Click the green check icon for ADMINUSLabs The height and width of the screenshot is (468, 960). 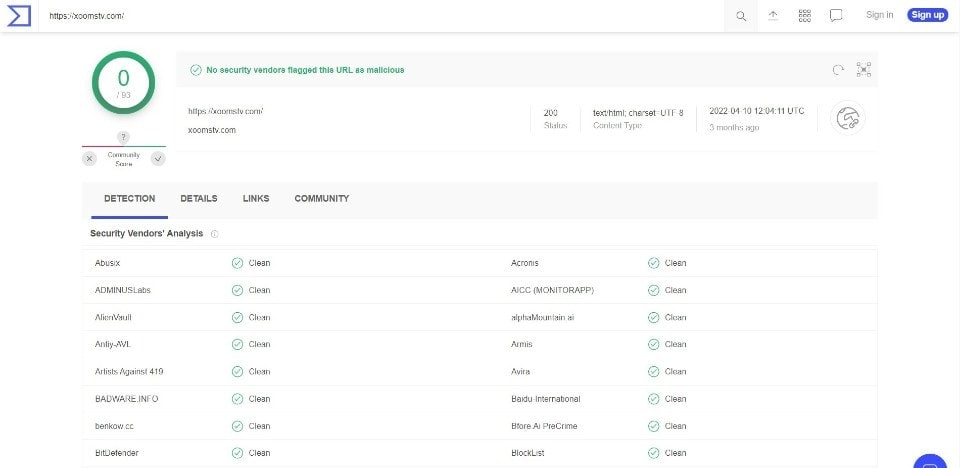(238, 290)
